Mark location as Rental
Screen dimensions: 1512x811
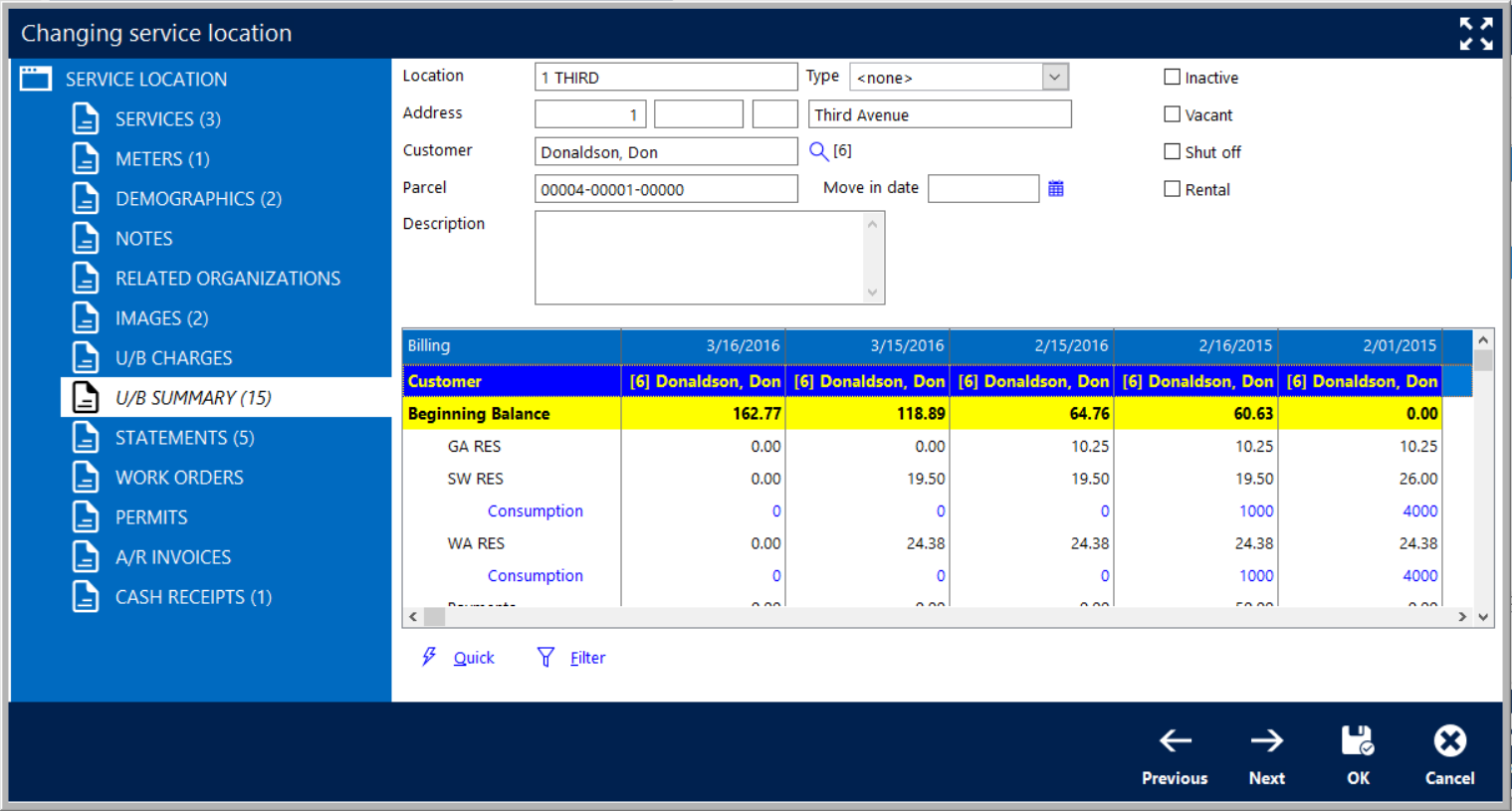click(x=1173, y=189)
